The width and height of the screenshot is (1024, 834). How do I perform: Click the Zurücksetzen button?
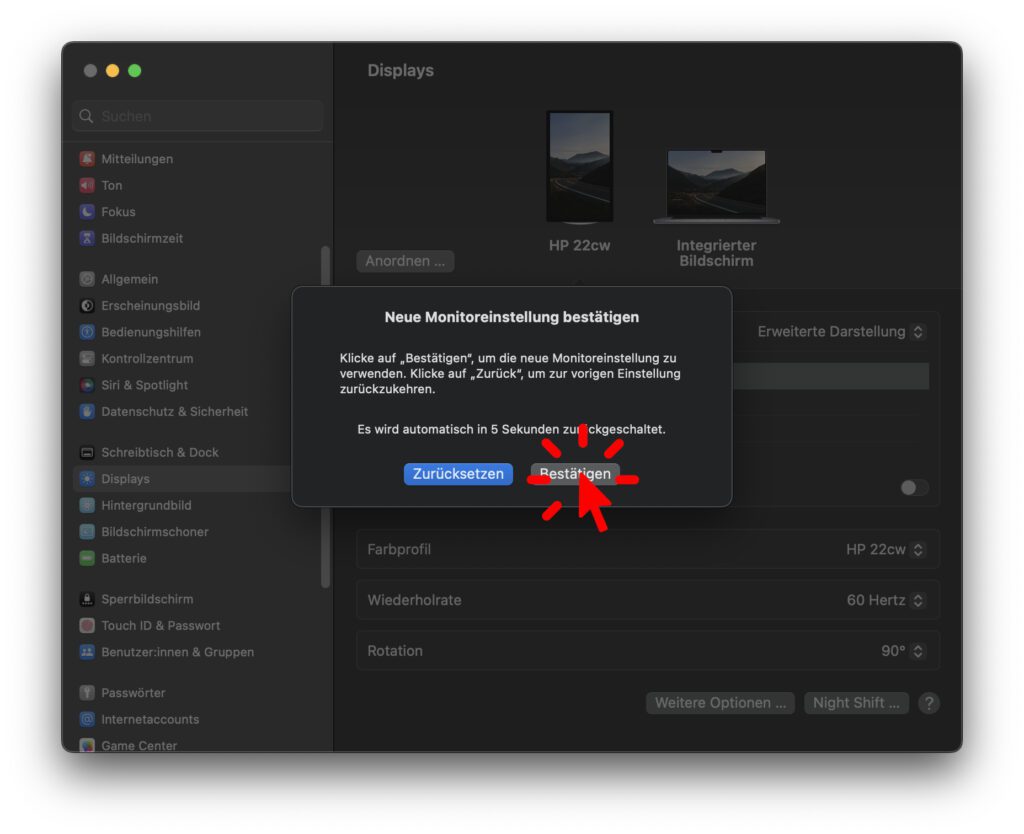click(x=458, y=474)
